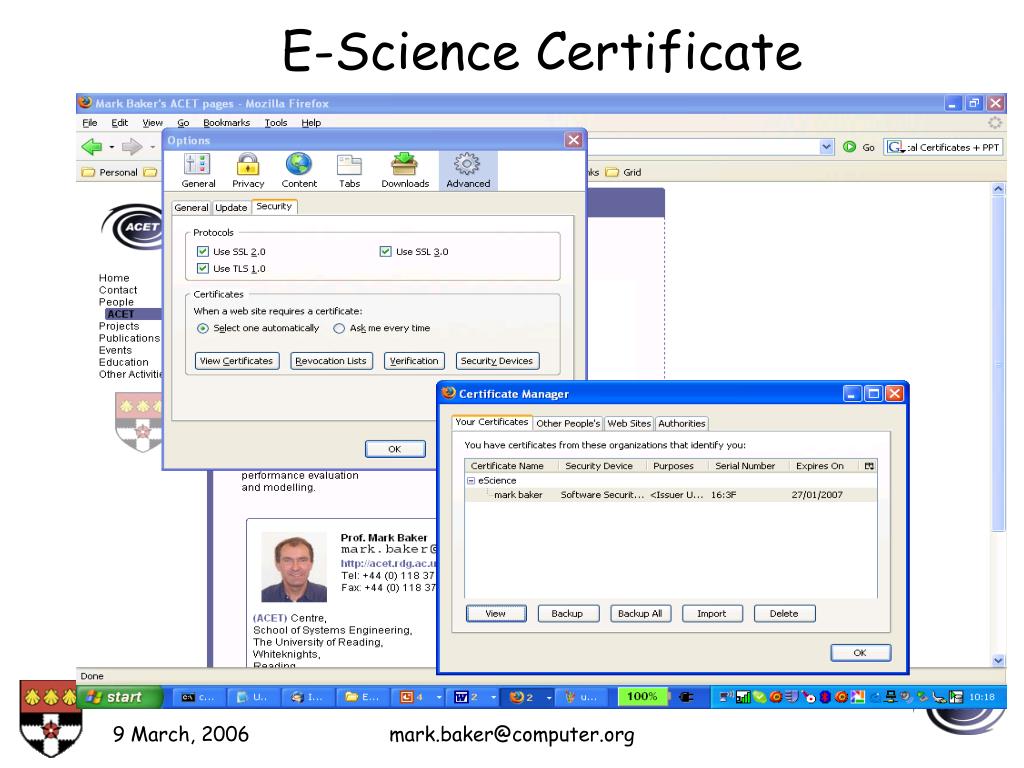Image resolution: width=1024 pixels, height=768 pixels.
Task: Open the Bookmarks menu
Action: tap(227, 123)
